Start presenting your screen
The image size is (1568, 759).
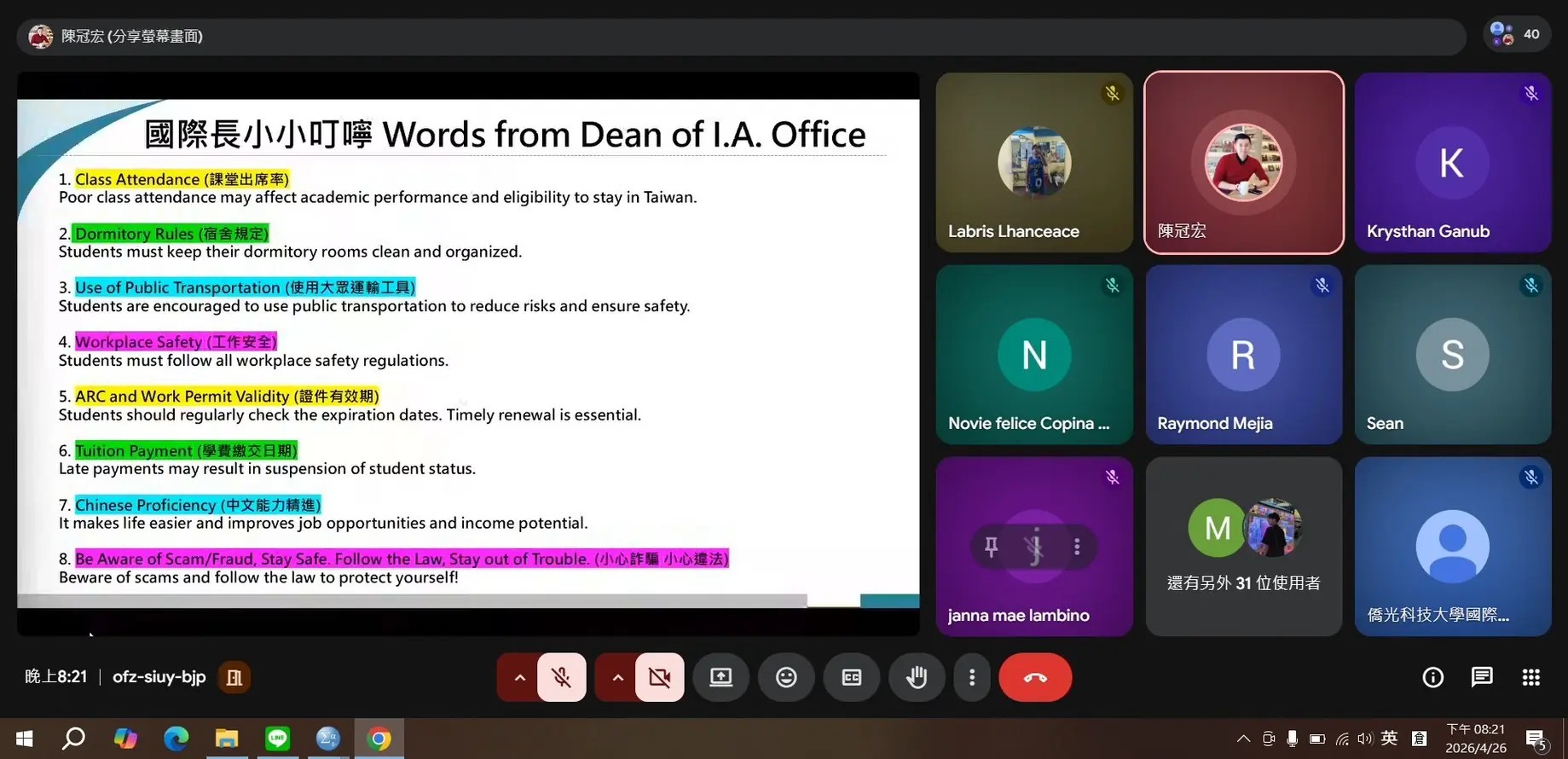[x=720, y=677]
